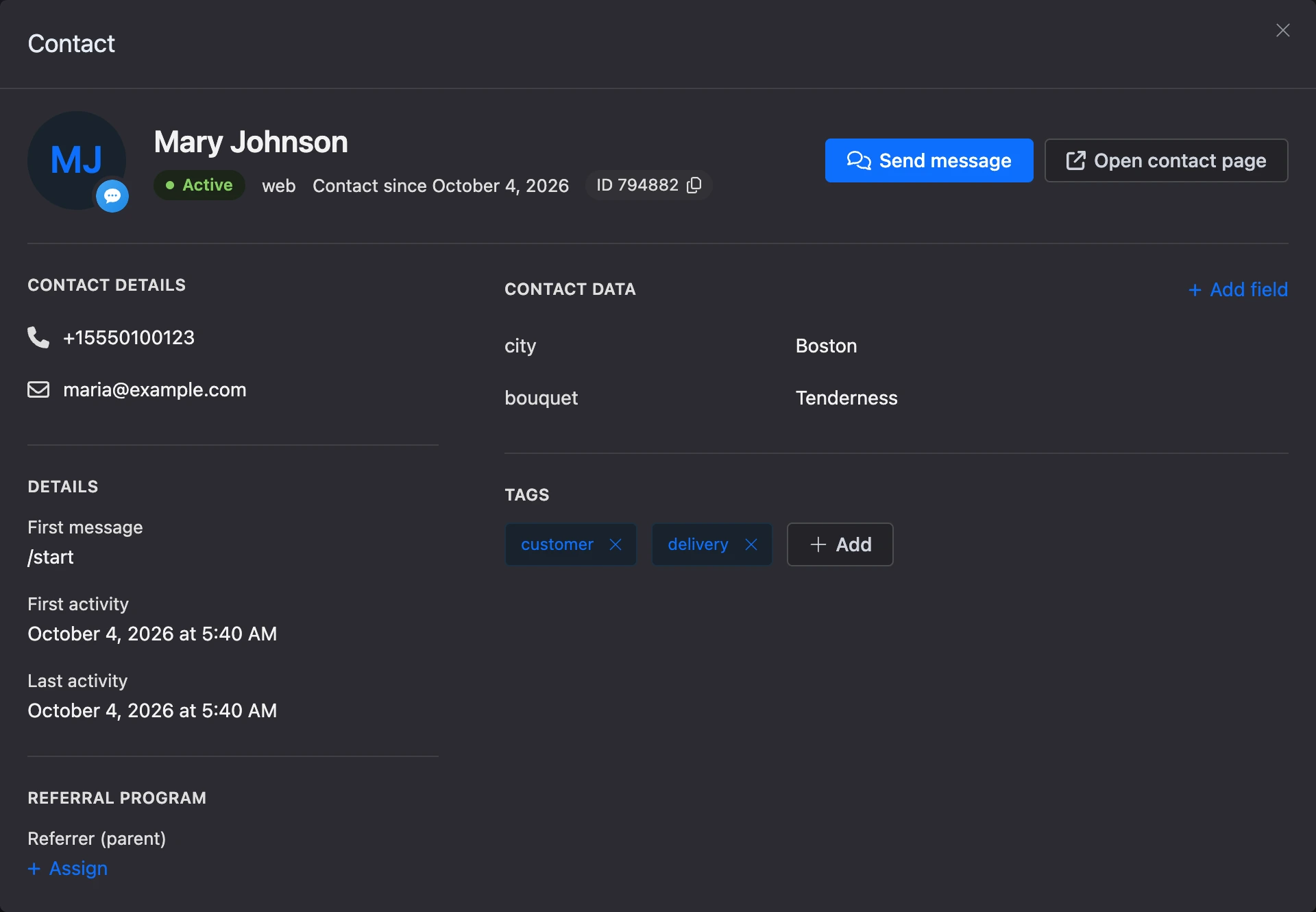This screenshot has height=912, width=1316.
Task: Click the phone icon beside the number
Action: (38, 337)
